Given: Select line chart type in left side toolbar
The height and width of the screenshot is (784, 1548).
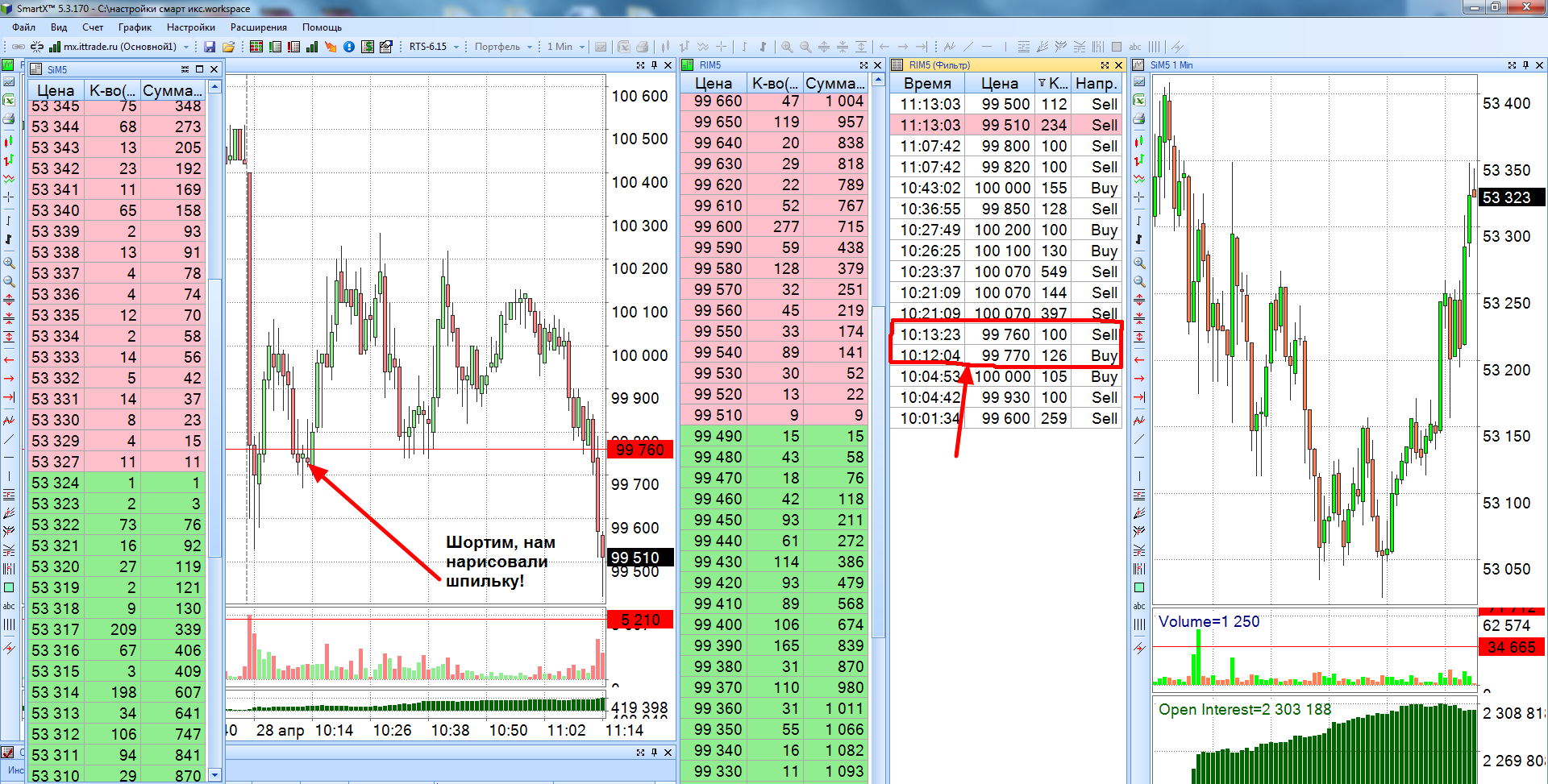Looking at the screenshot, I should click(9, 178).
